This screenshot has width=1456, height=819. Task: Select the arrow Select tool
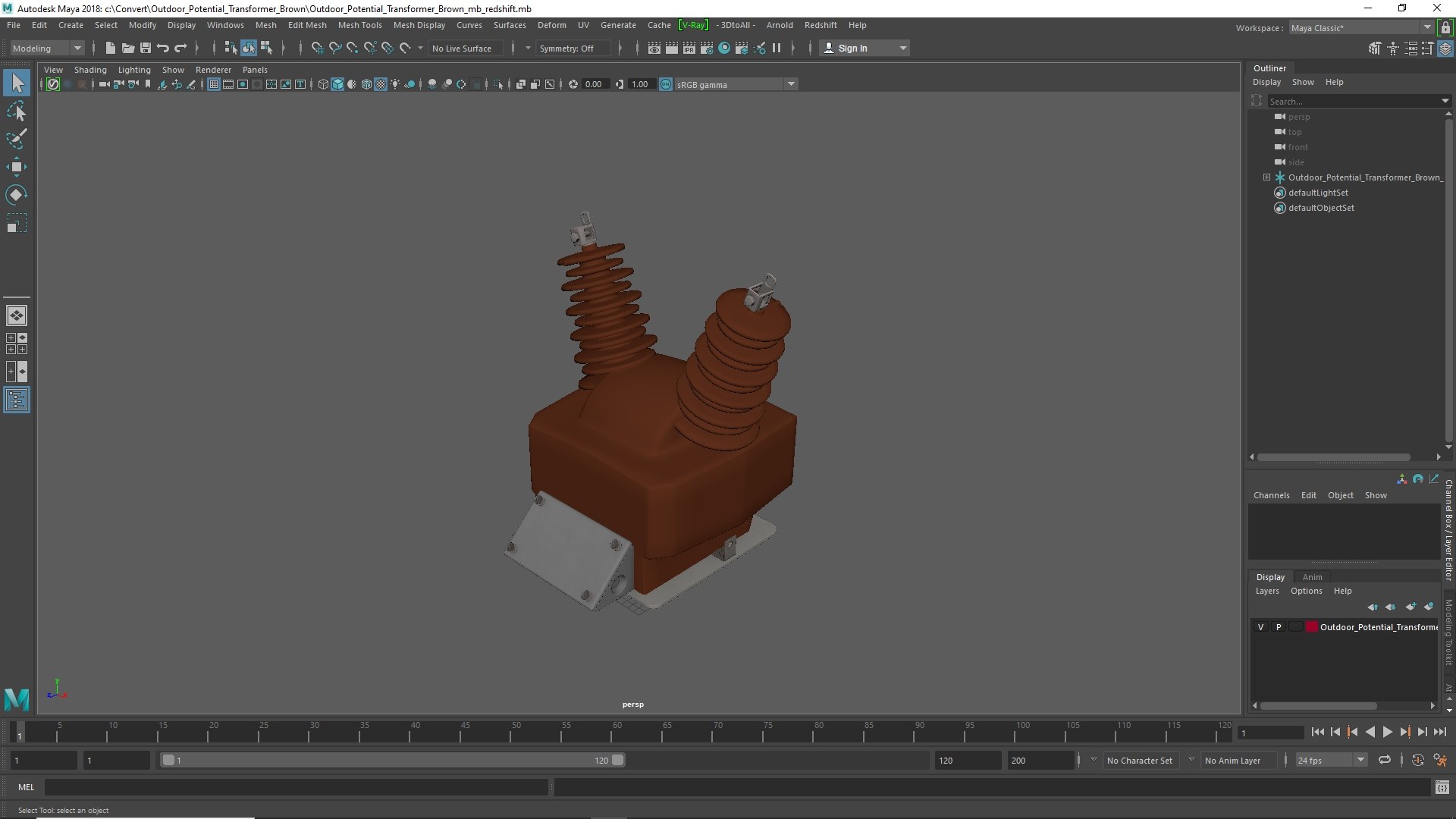point(17,83)
